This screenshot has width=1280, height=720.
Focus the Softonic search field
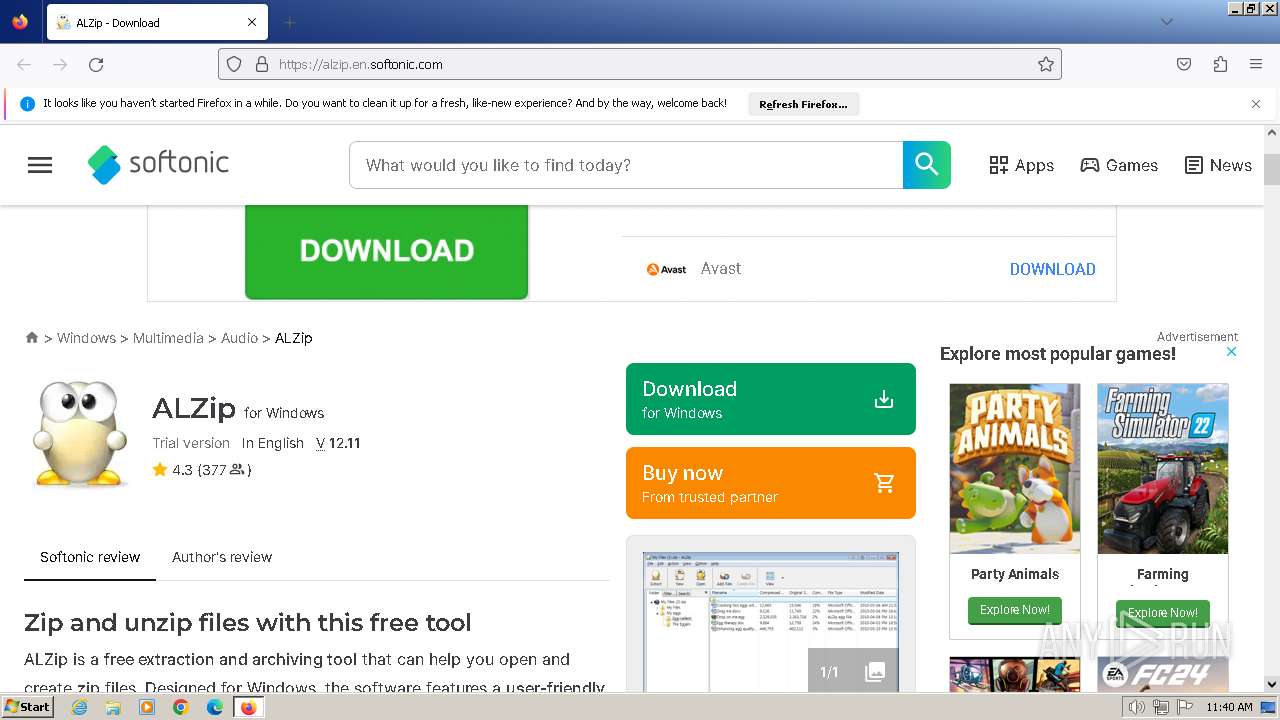[x=626, y=165]
